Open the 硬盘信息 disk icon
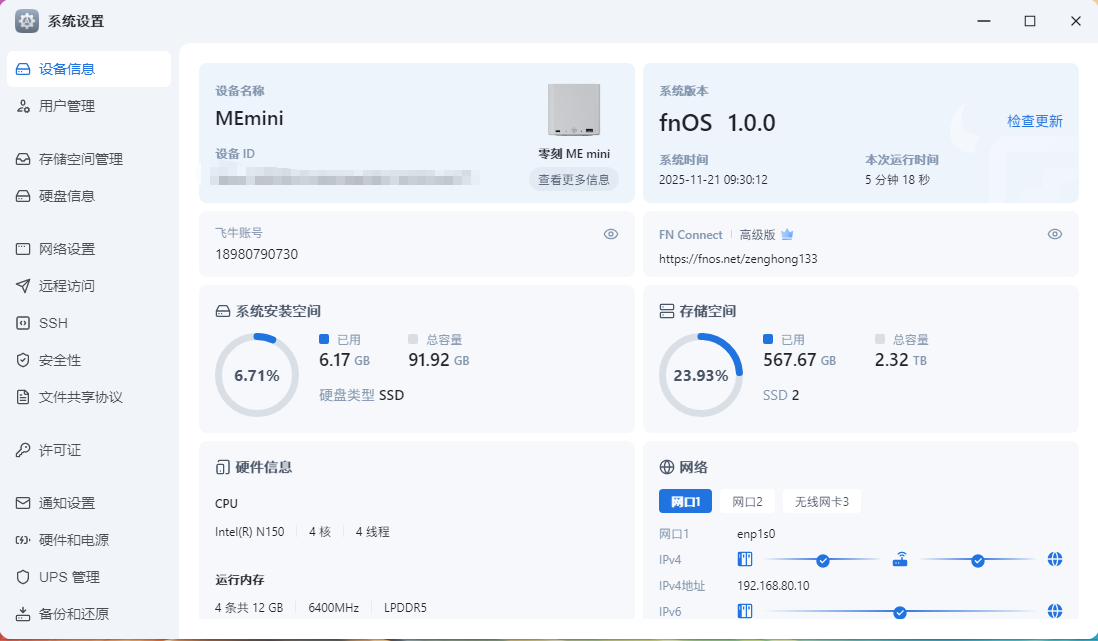Viewport: 1098px width, 641px height. pyautogui.click(x=23, y=196)
